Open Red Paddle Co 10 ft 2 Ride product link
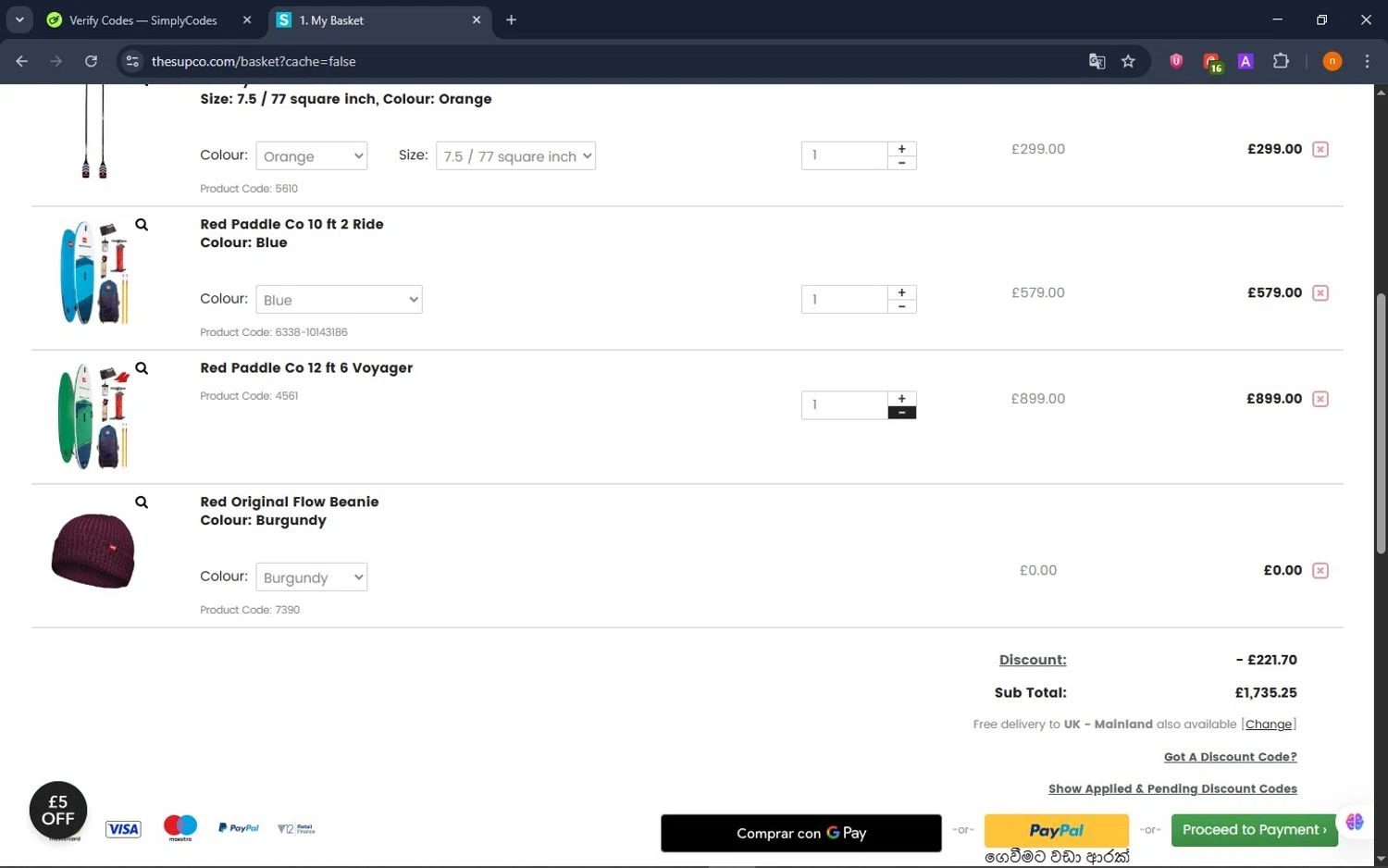The height and width of the screenshot is (868, 1388). tap(291, 224)
